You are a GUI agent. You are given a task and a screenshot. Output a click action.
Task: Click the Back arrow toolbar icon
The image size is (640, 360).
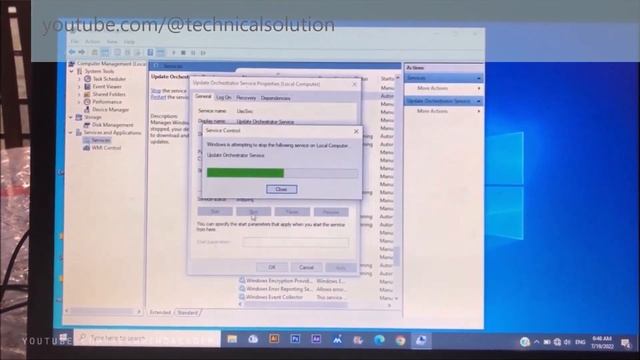[72, 52]
